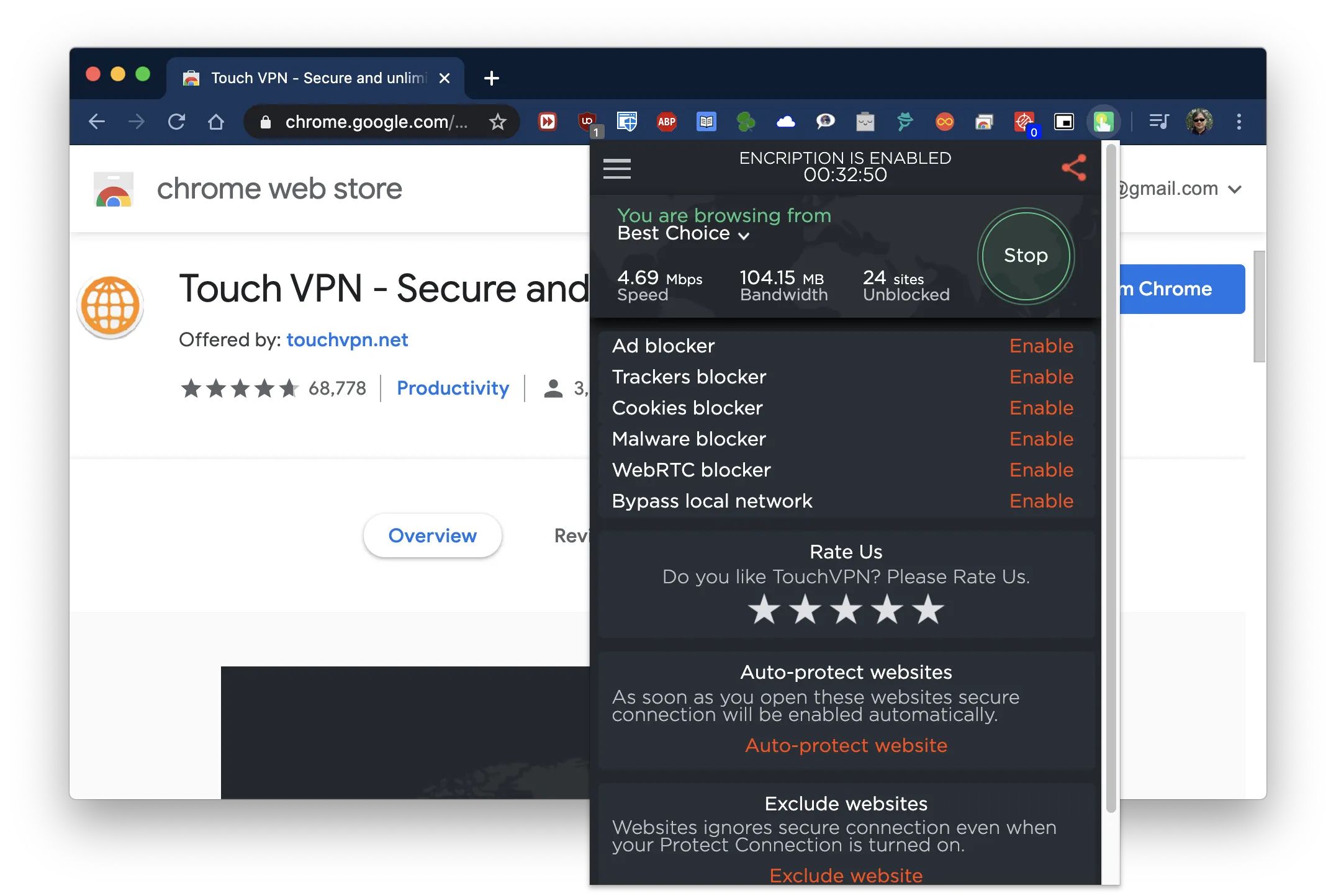Enable the Malware blocker

click(x=1041, y=439)
